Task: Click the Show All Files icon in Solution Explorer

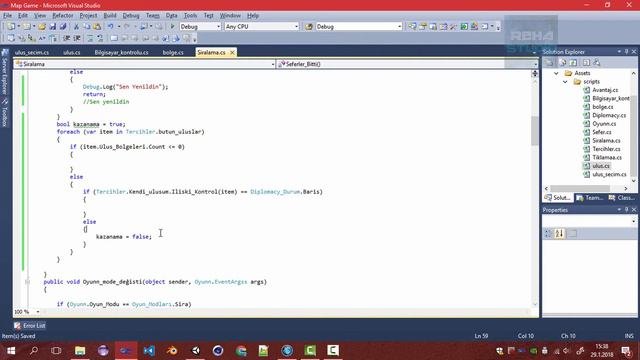Action: 563,62
